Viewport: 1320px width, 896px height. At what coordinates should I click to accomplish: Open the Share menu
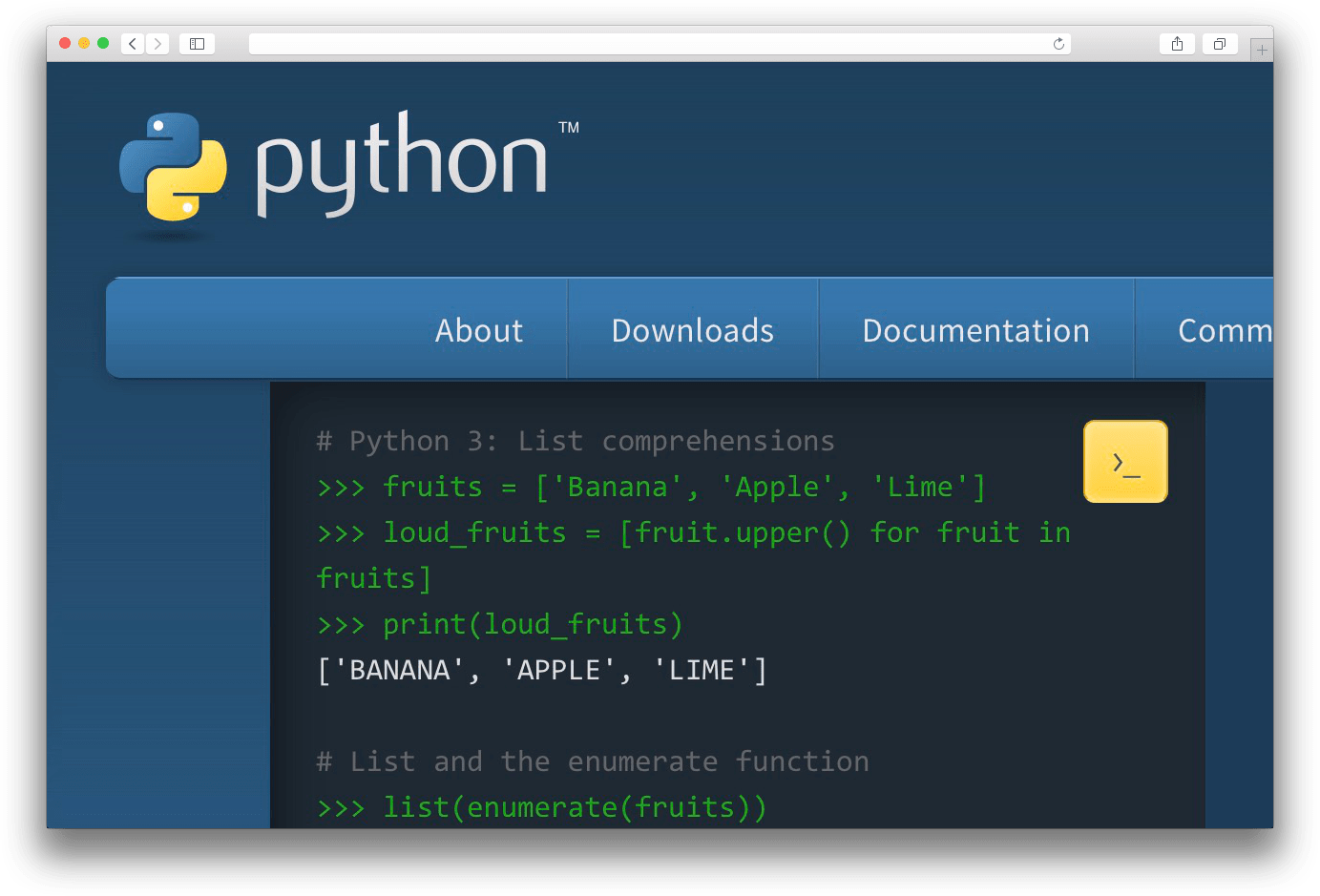pyautogui.click(x=1177, y=44)
